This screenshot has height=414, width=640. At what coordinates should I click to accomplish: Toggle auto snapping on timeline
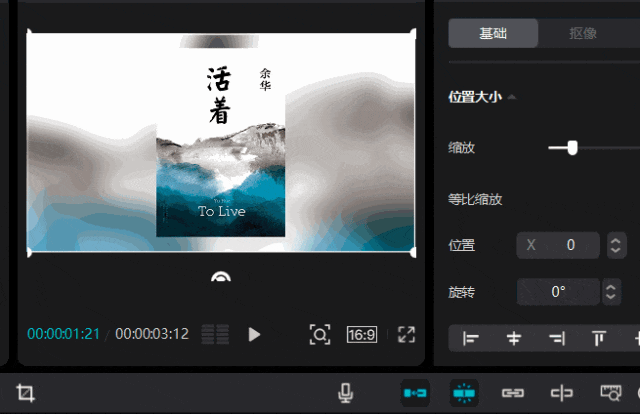click(x=464, y=393)
